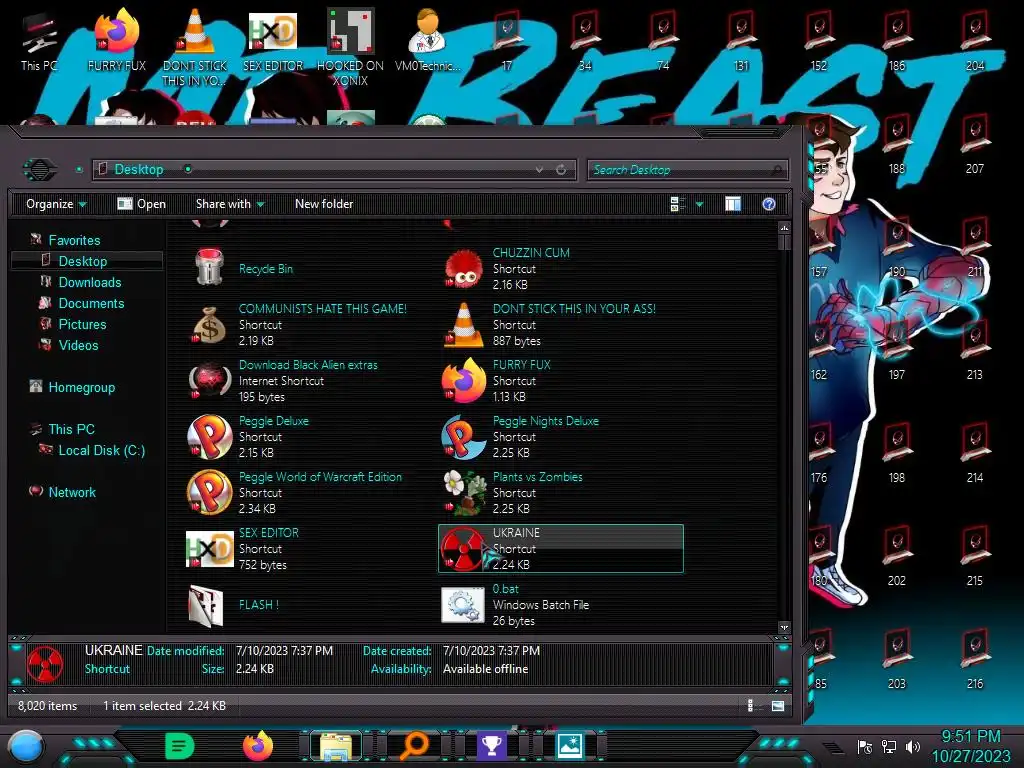1024x768 pixels.
Task: Open the magnifier search taskbar icon
Action: (413, 746)
